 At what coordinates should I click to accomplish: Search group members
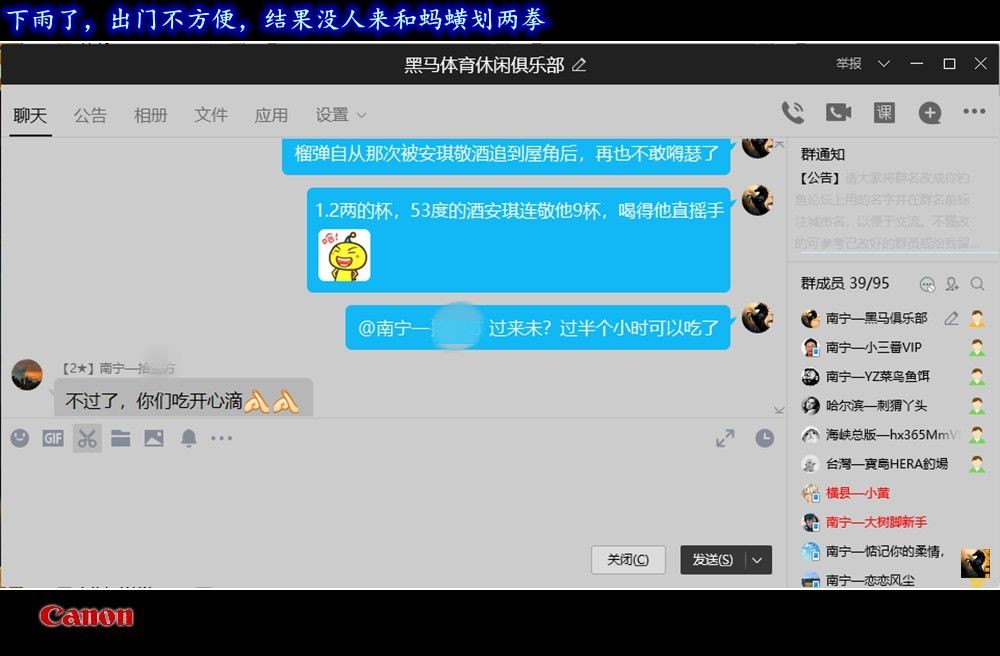pos(977,284)
